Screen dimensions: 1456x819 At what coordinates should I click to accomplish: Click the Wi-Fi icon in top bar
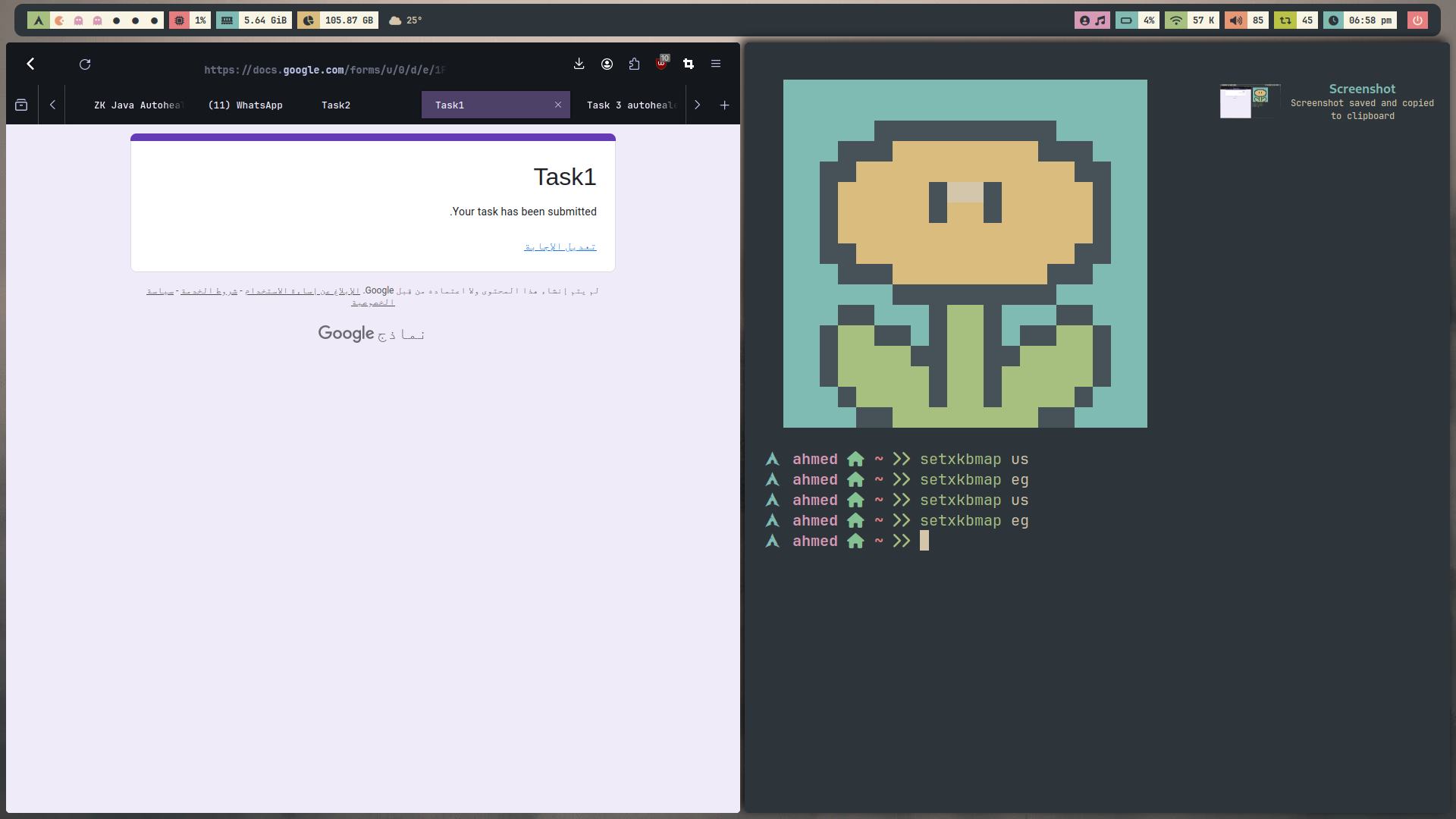pos(1176,20)
